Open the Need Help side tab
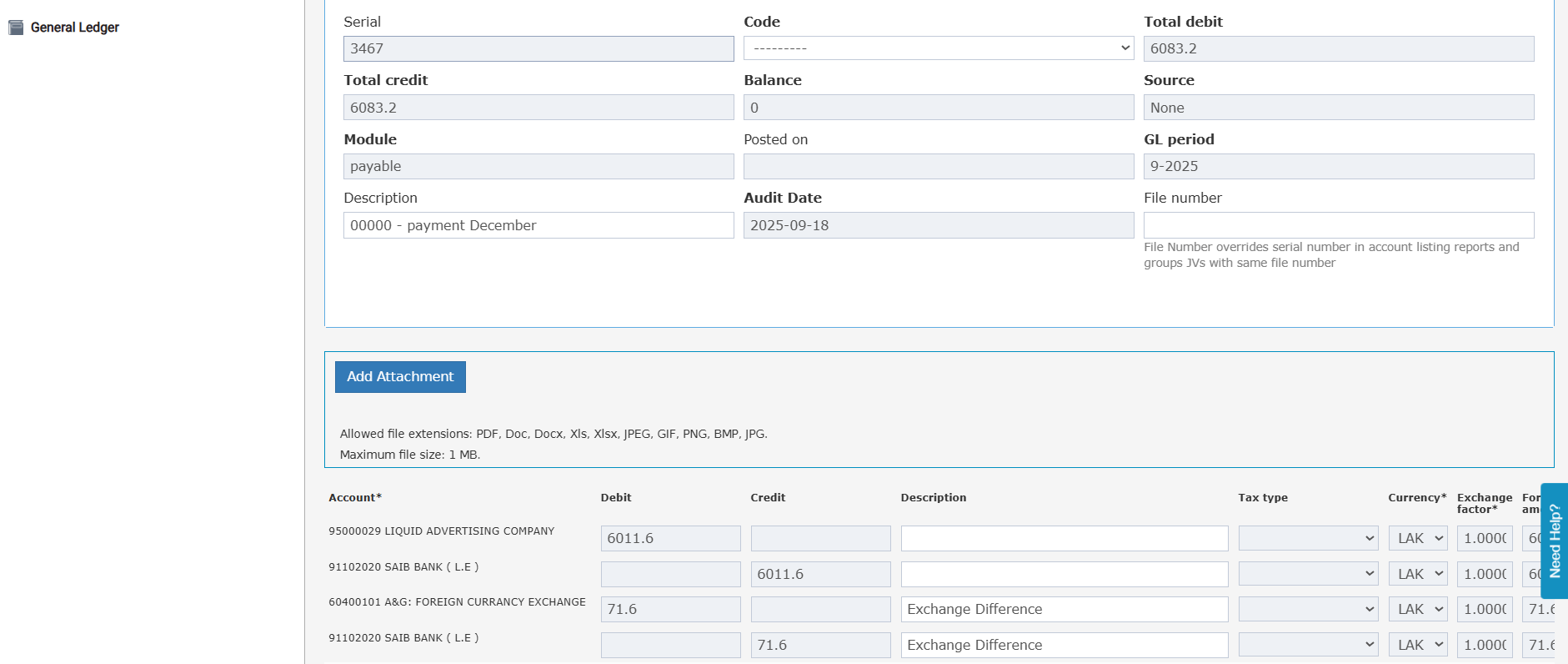The height and width of the screenshot is (664, 1568). point(1555,541)
